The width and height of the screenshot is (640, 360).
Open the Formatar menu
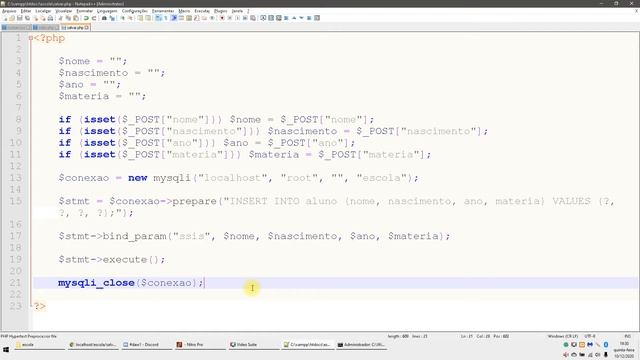pos(84,11)
